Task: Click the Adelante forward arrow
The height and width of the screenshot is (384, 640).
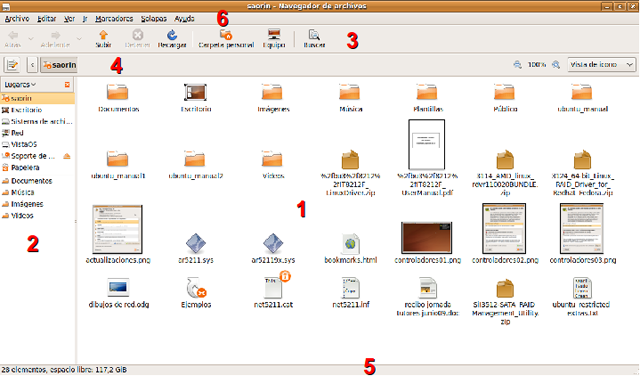Action: [56, 39]
